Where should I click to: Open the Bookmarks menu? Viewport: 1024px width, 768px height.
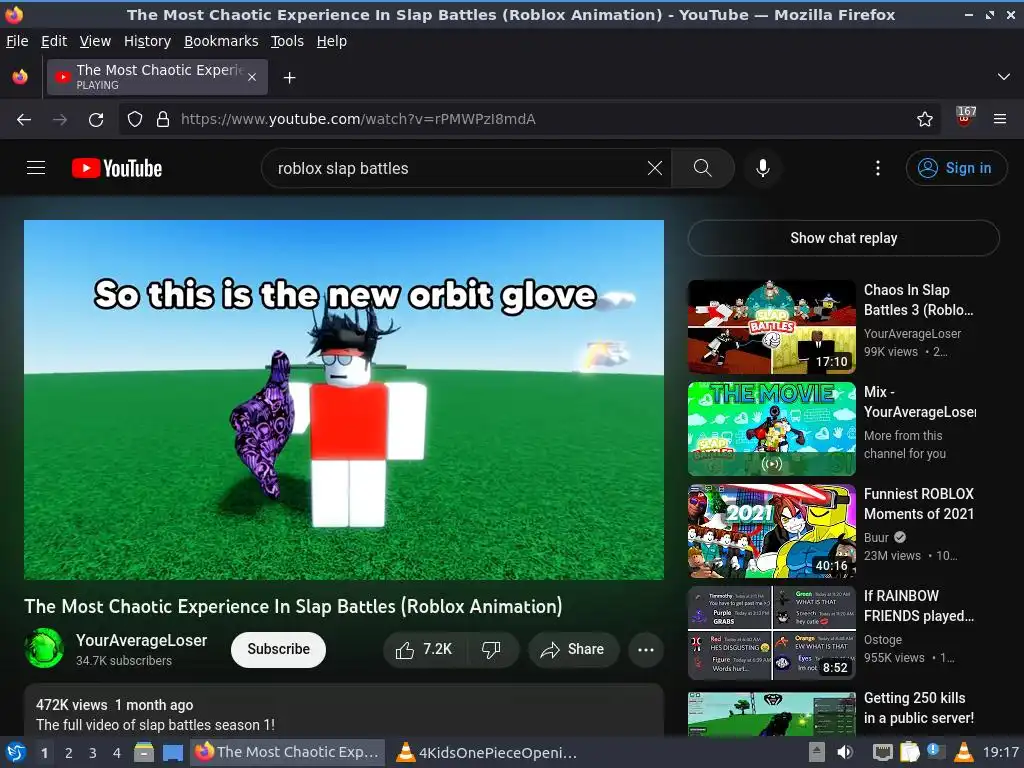tap(221, 41)
